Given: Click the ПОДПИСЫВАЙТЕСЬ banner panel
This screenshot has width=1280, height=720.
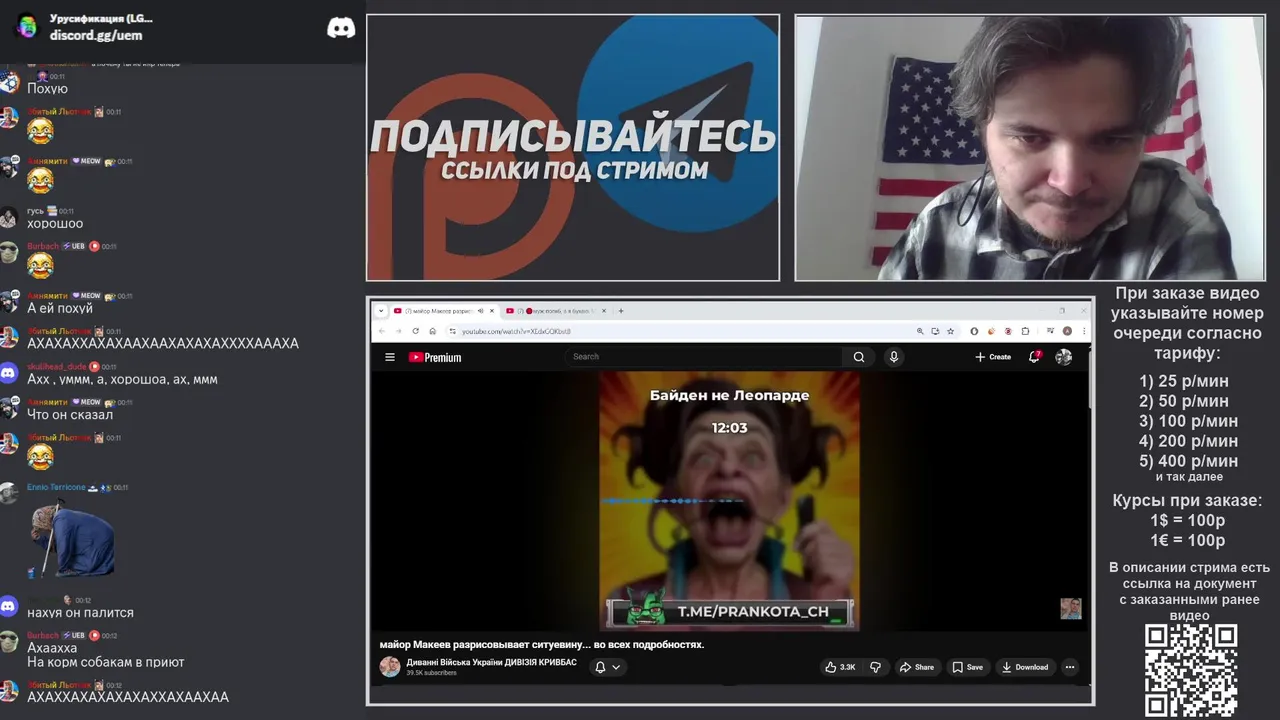Looking at the screenshot, I should (573, 148).
